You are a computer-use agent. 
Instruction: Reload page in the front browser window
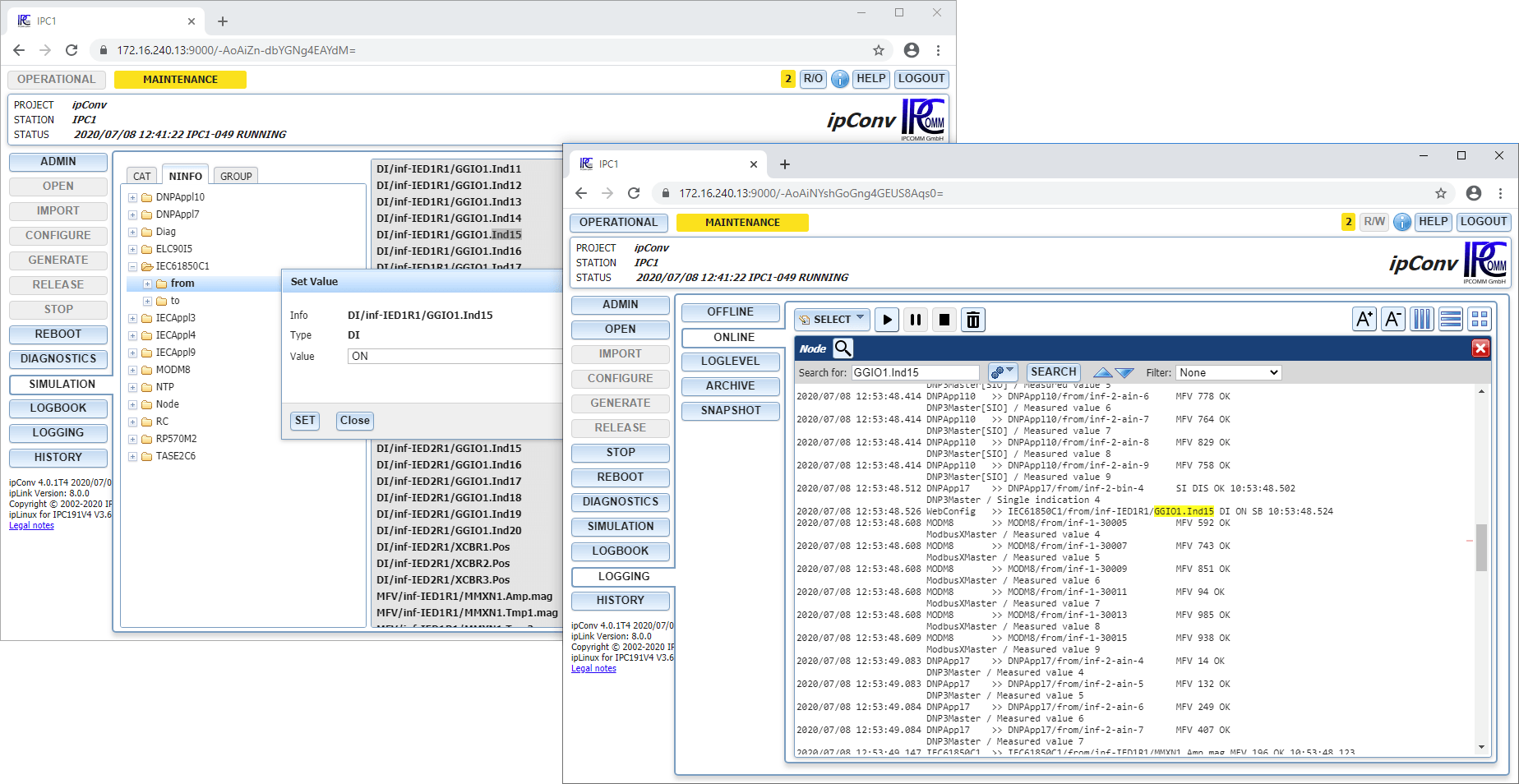click(634, 193)
